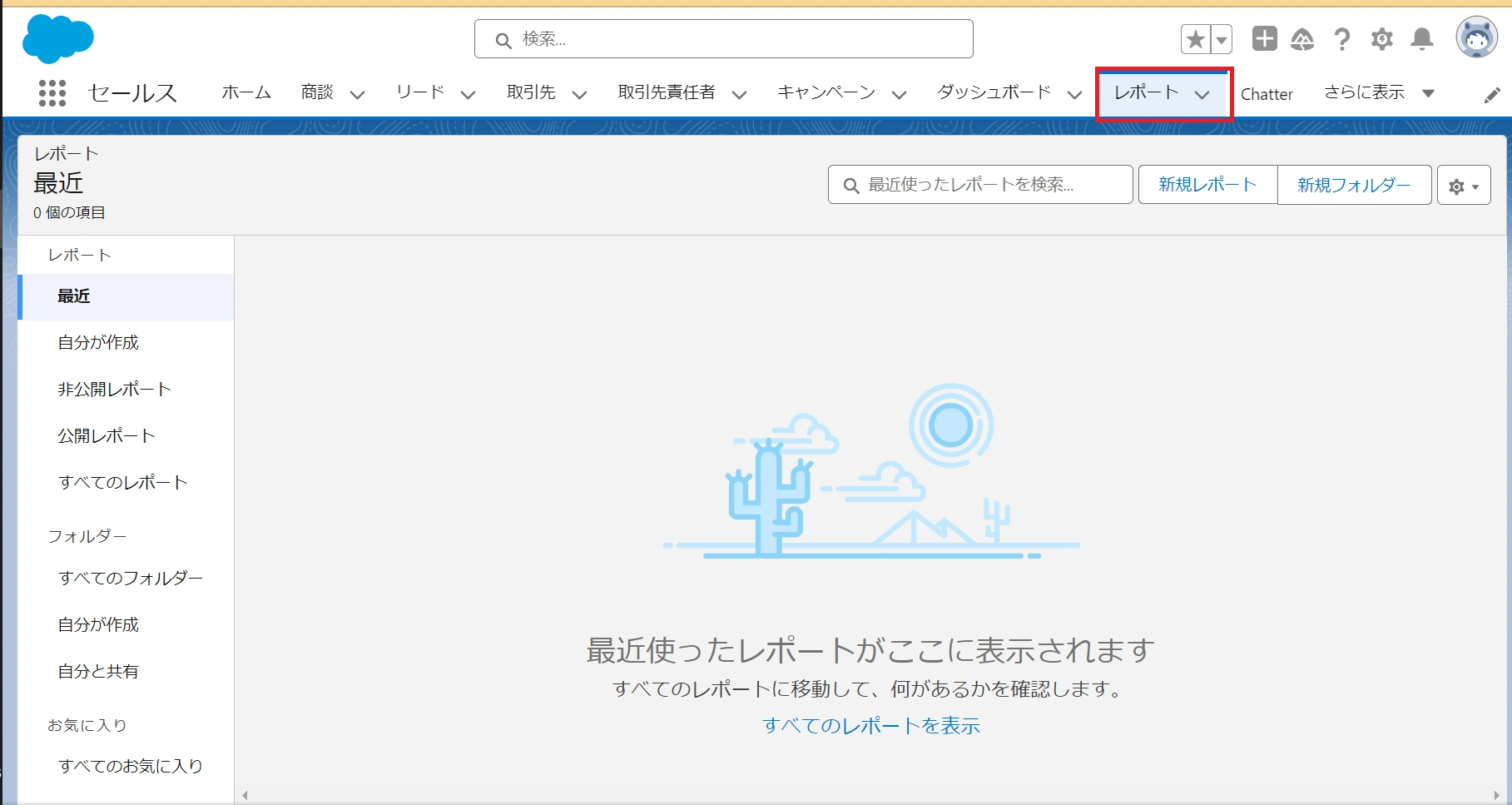This screenshot has height=805, width=1512.
Task: Open the user profile avatar
Action: tap(1476, 37)
